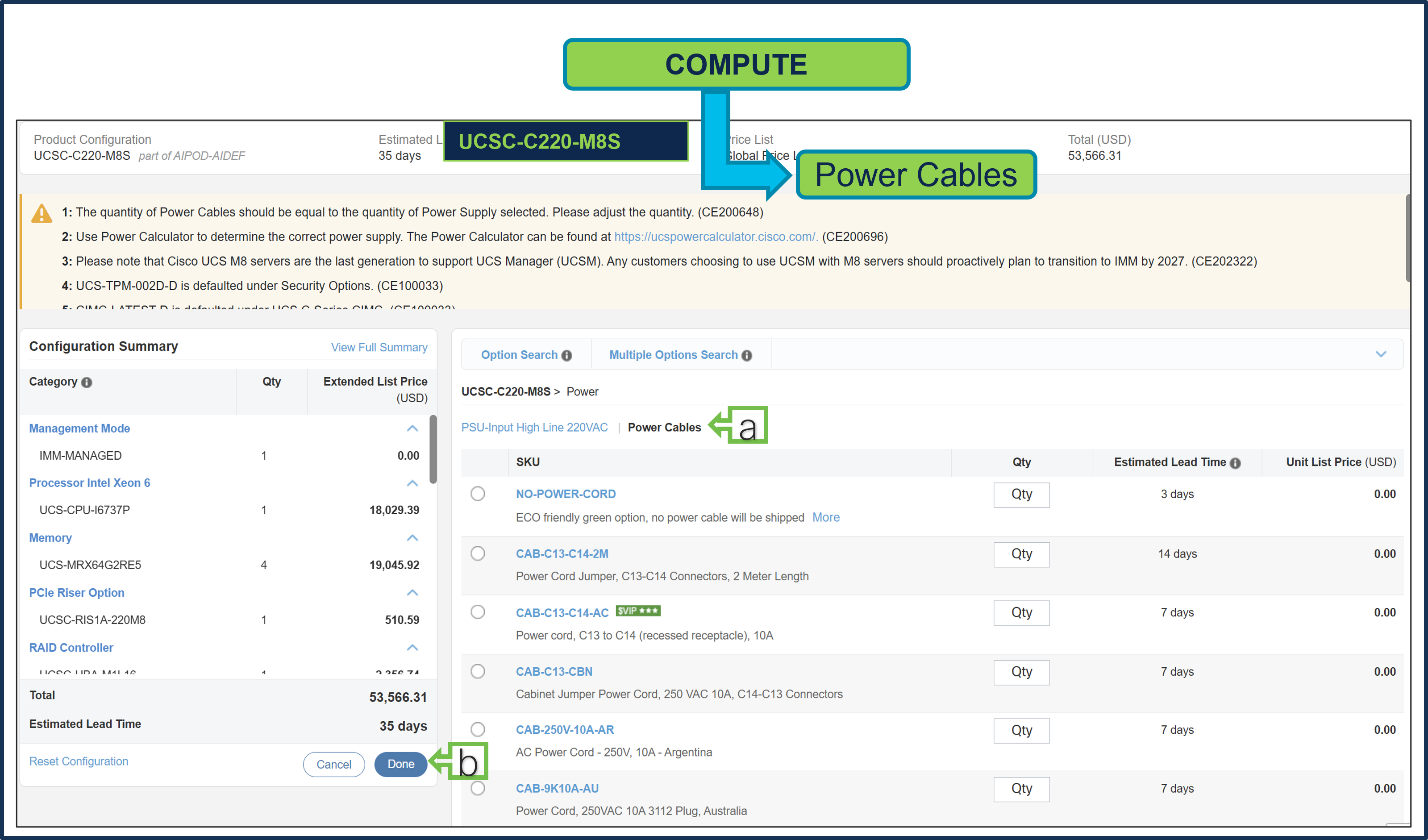Image resolution: width=1428 pixels, height=840 pixels.
Task: Click the Category info icon in Configuration Summary
Action: tap(86, 383)
